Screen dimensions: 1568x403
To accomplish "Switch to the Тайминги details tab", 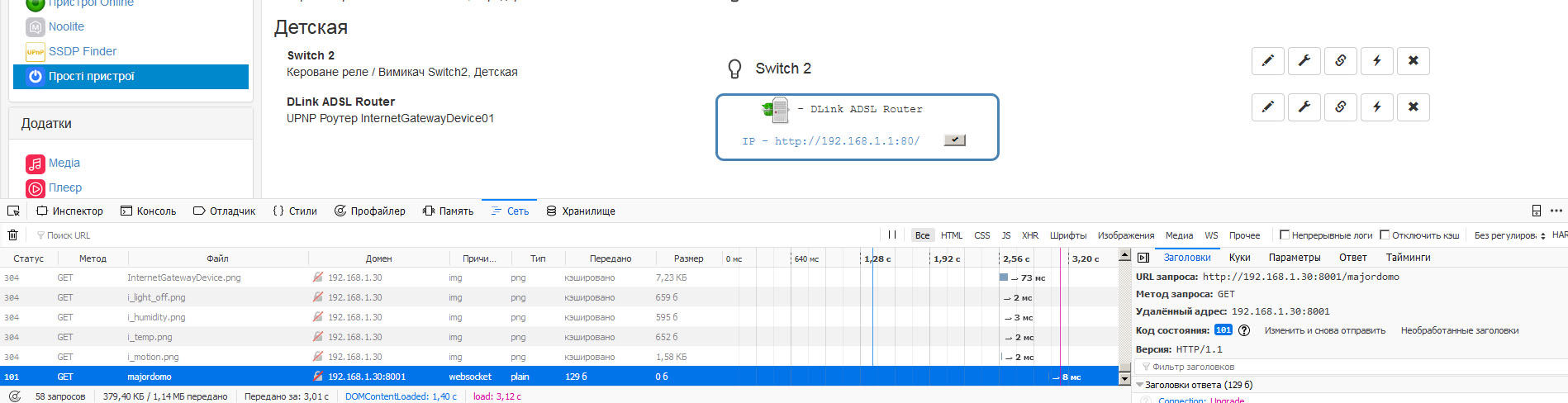I will (1408, 258).
